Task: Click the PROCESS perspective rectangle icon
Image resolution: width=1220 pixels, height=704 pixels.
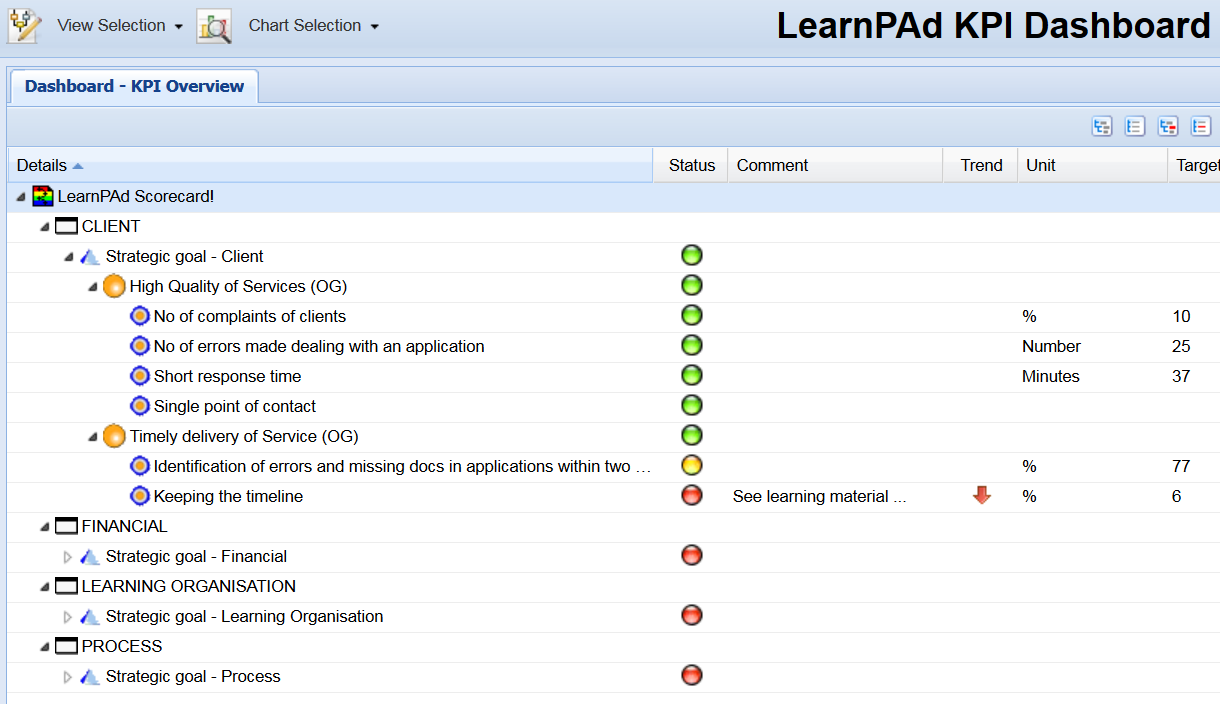Action: point(66,646)
